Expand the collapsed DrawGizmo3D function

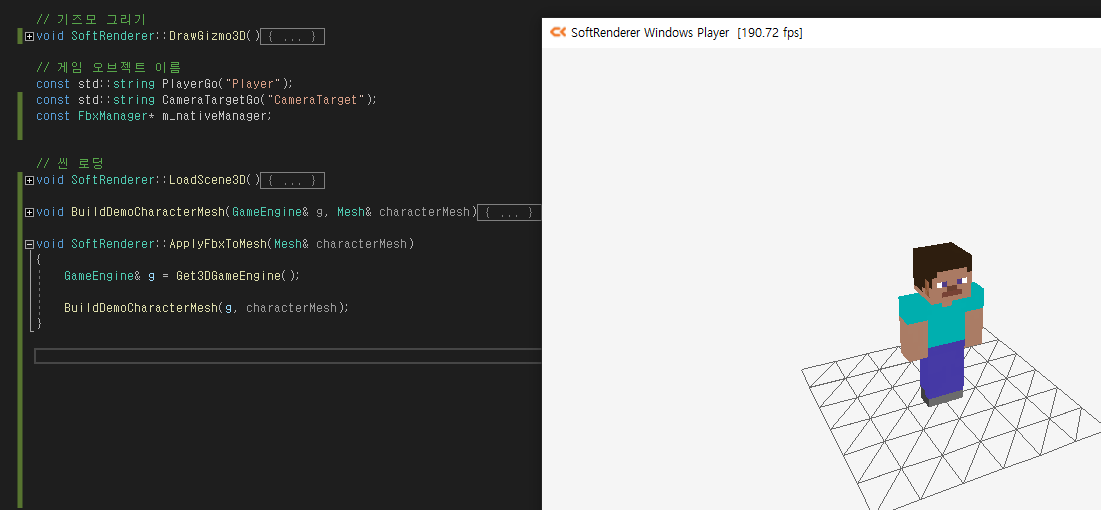pos(29,36)
